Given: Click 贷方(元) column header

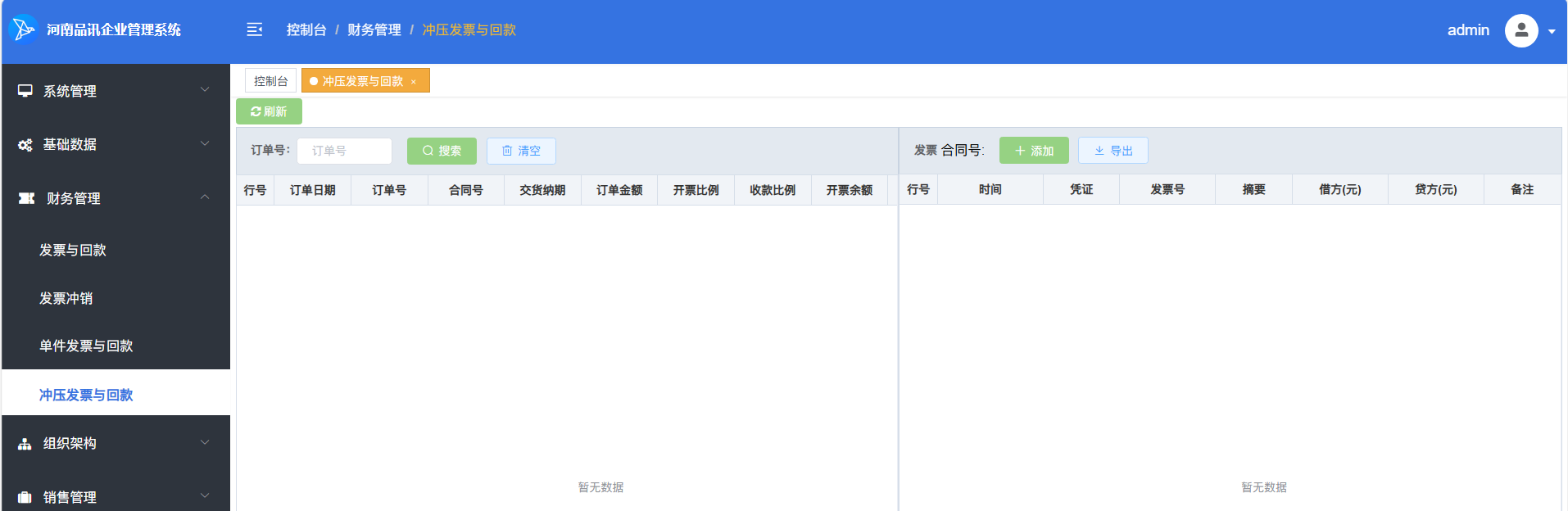Looking at the screenshot, I should pyautogui.click(x=1436, y=189).
